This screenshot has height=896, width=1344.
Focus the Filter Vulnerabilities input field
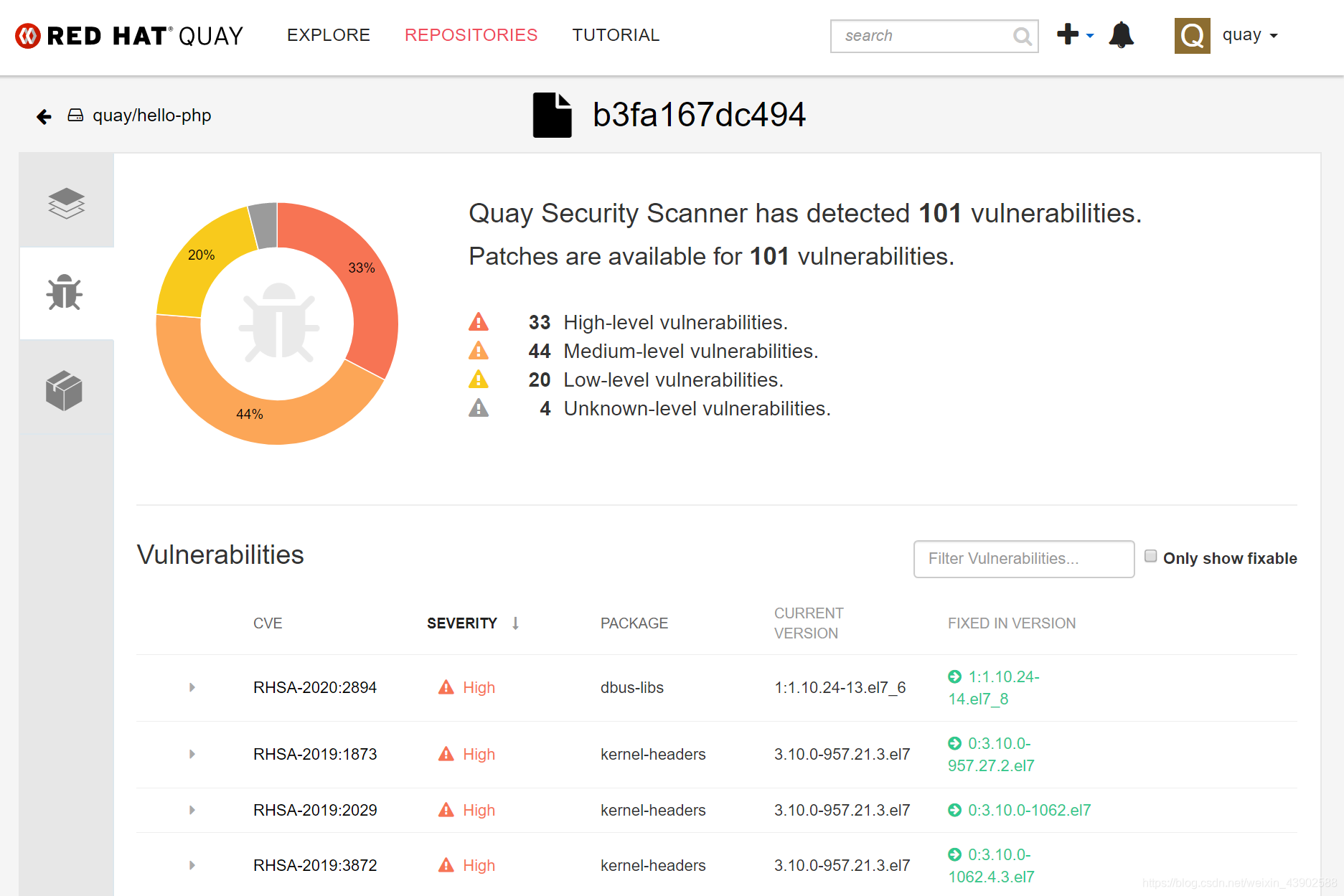click(x=1024, y=559)
